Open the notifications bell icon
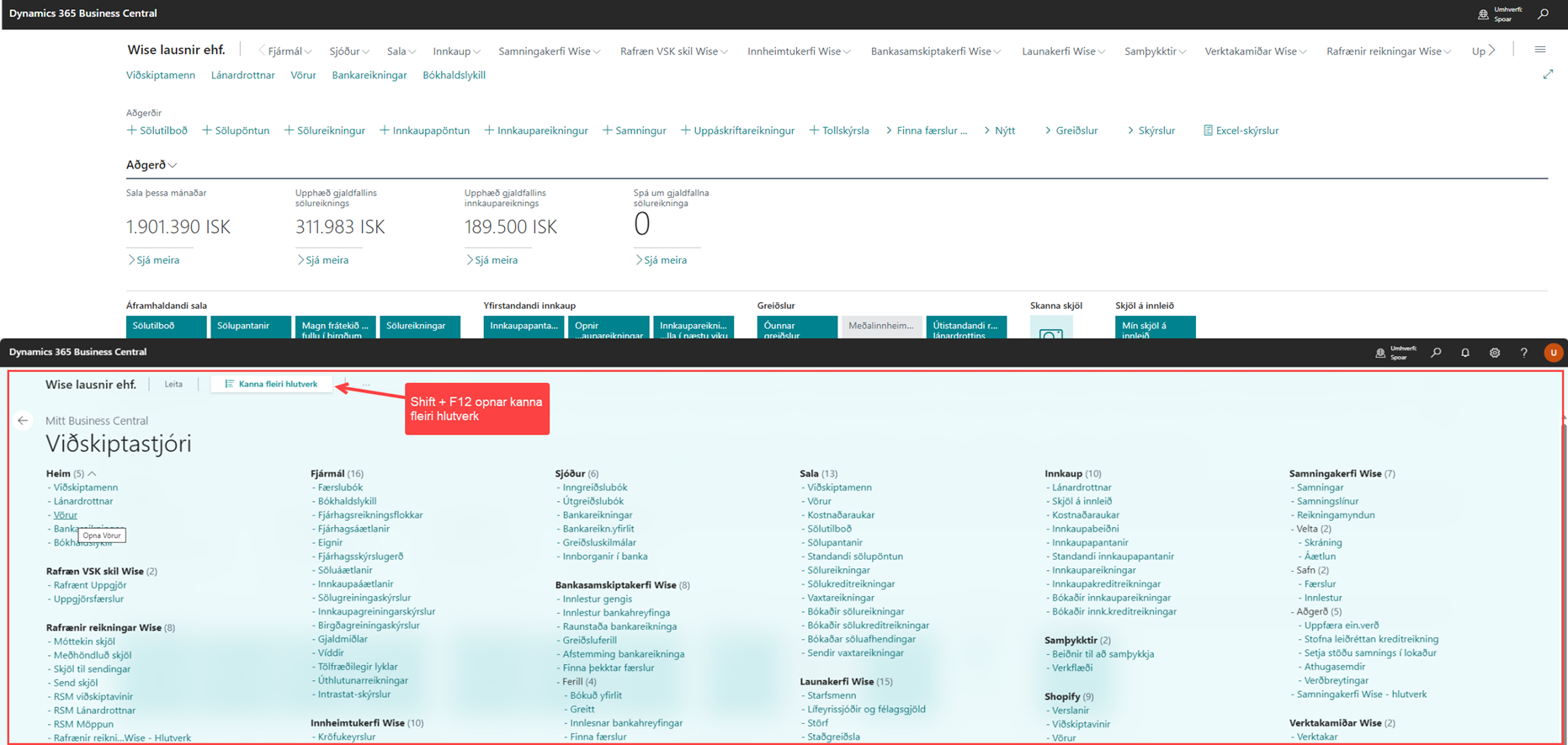The width and height of the screenshot is (1568, 745). 1465,353
